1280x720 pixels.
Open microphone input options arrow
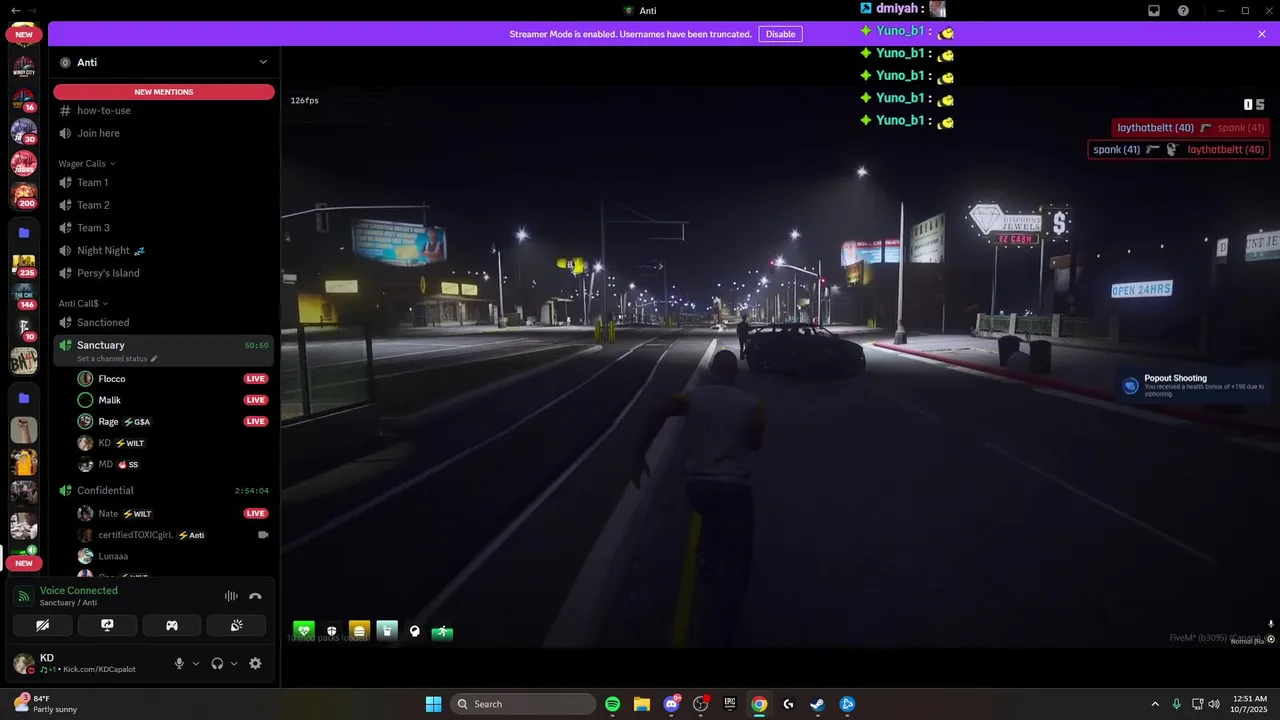coord(195,663)
